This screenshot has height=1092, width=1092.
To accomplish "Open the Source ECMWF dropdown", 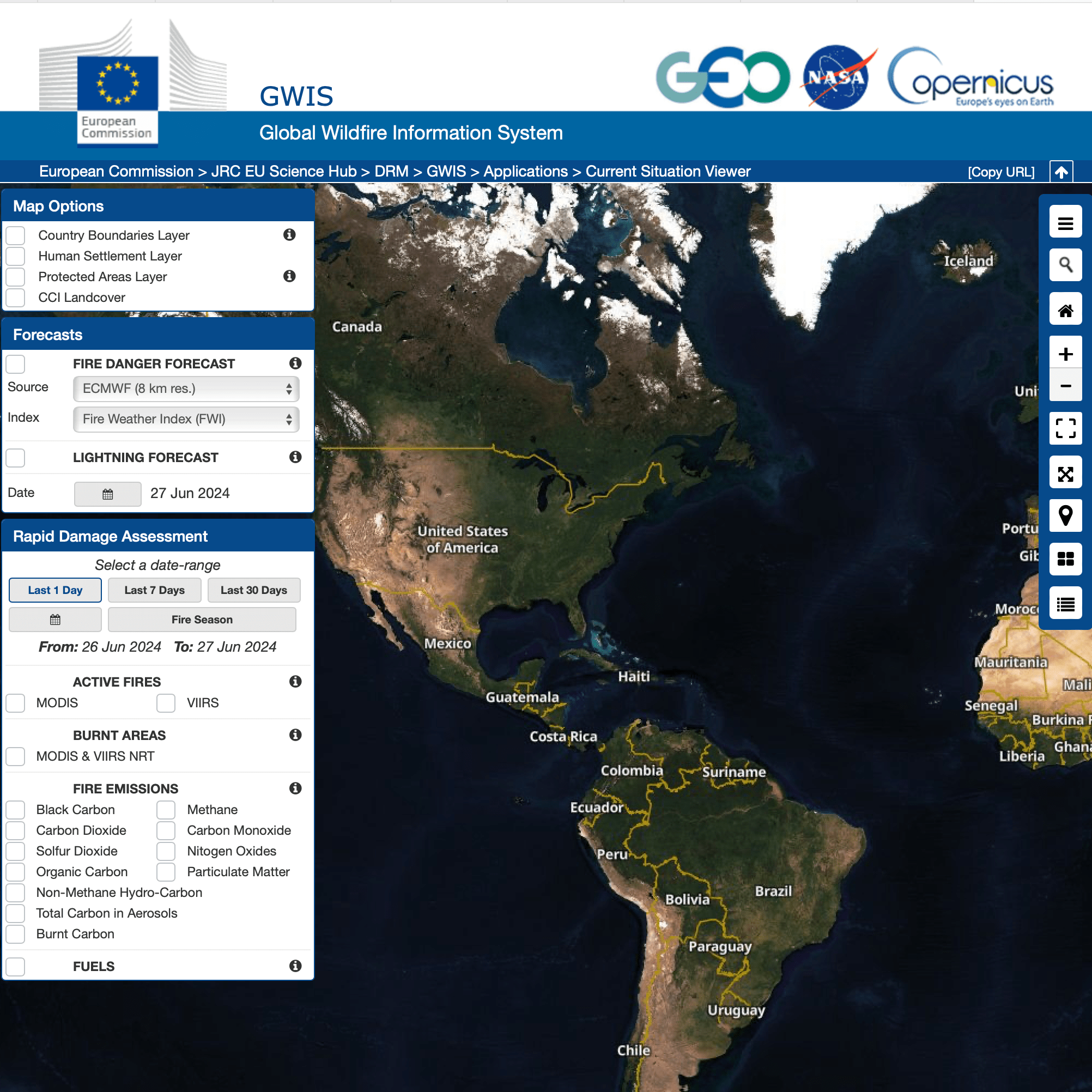I will coord(186,389).
